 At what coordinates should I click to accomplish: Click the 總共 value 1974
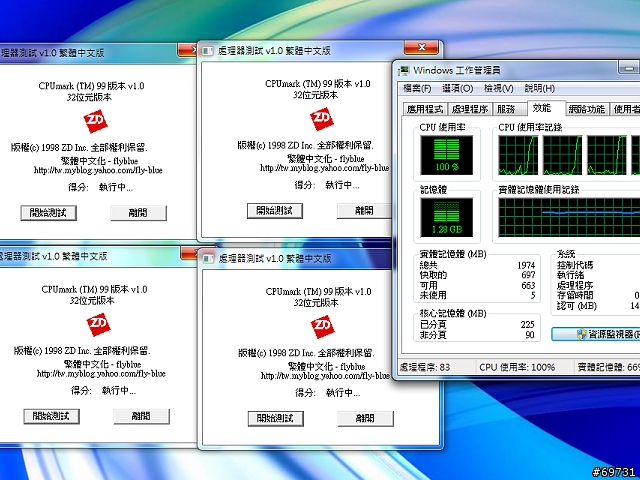click(526, 265)
